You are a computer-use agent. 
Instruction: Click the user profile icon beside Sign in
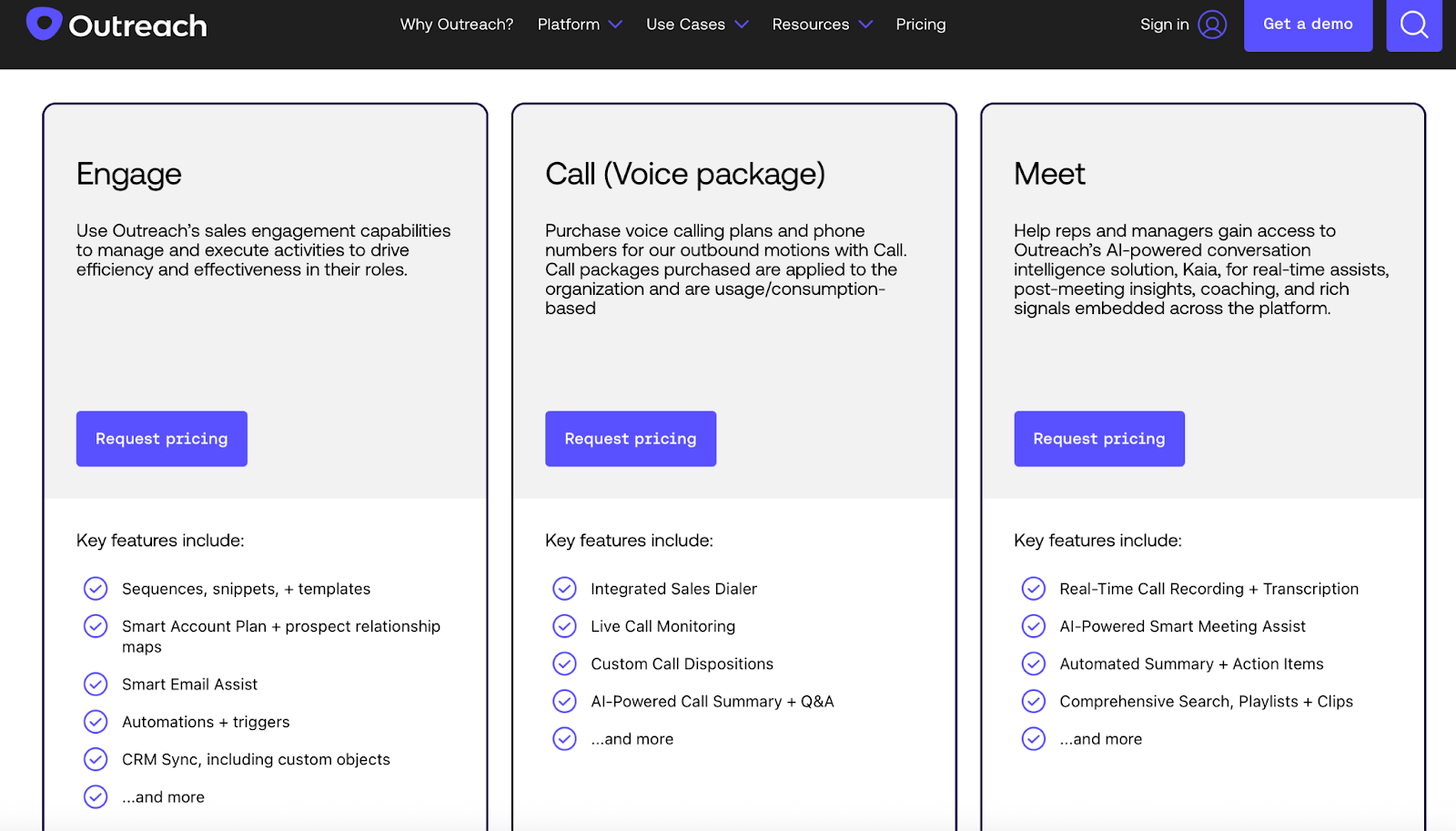tap(1212, 25)
